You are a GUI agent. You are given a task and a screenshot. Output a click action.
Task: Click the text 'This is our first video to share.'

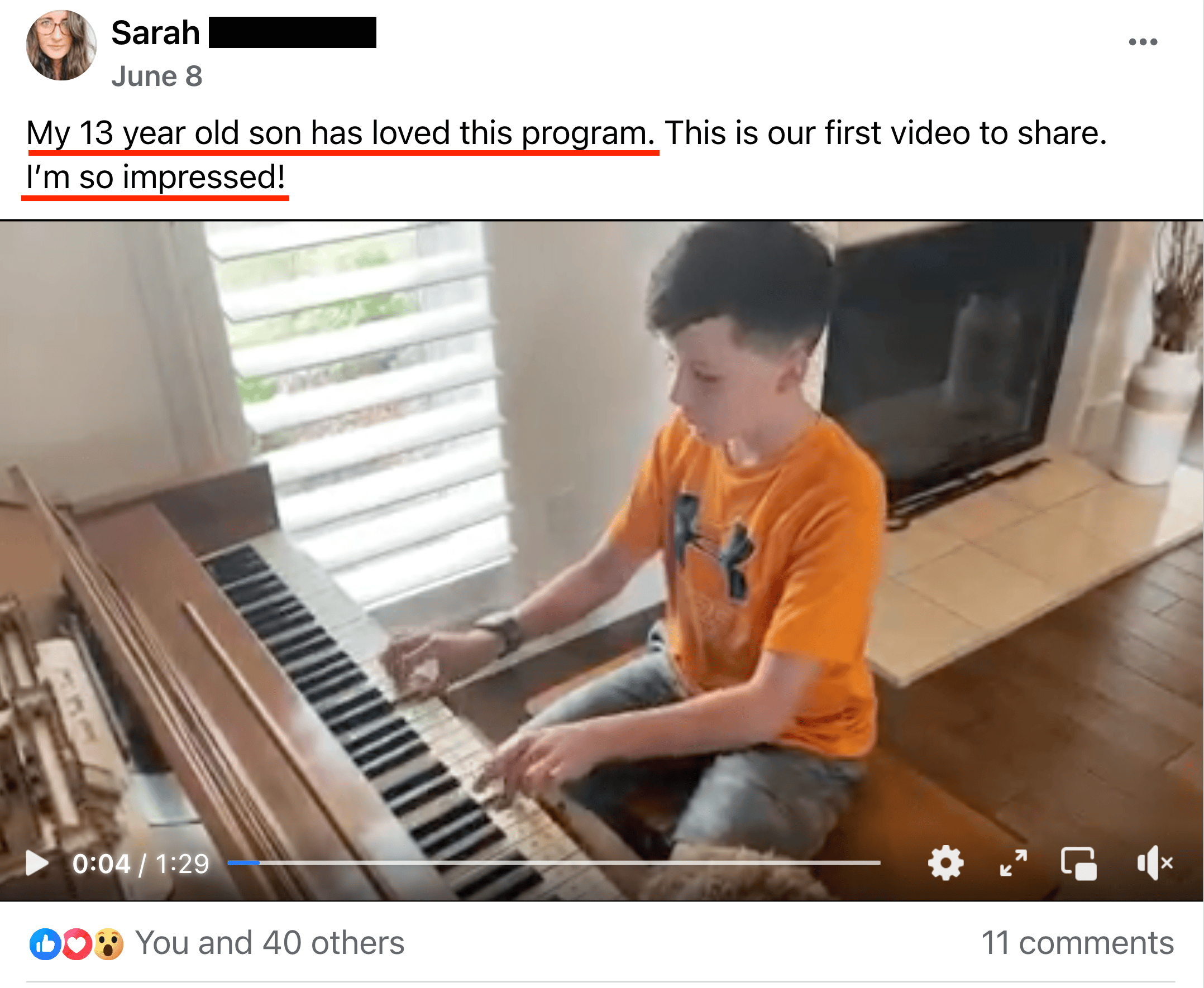click(x=886, y=133)
